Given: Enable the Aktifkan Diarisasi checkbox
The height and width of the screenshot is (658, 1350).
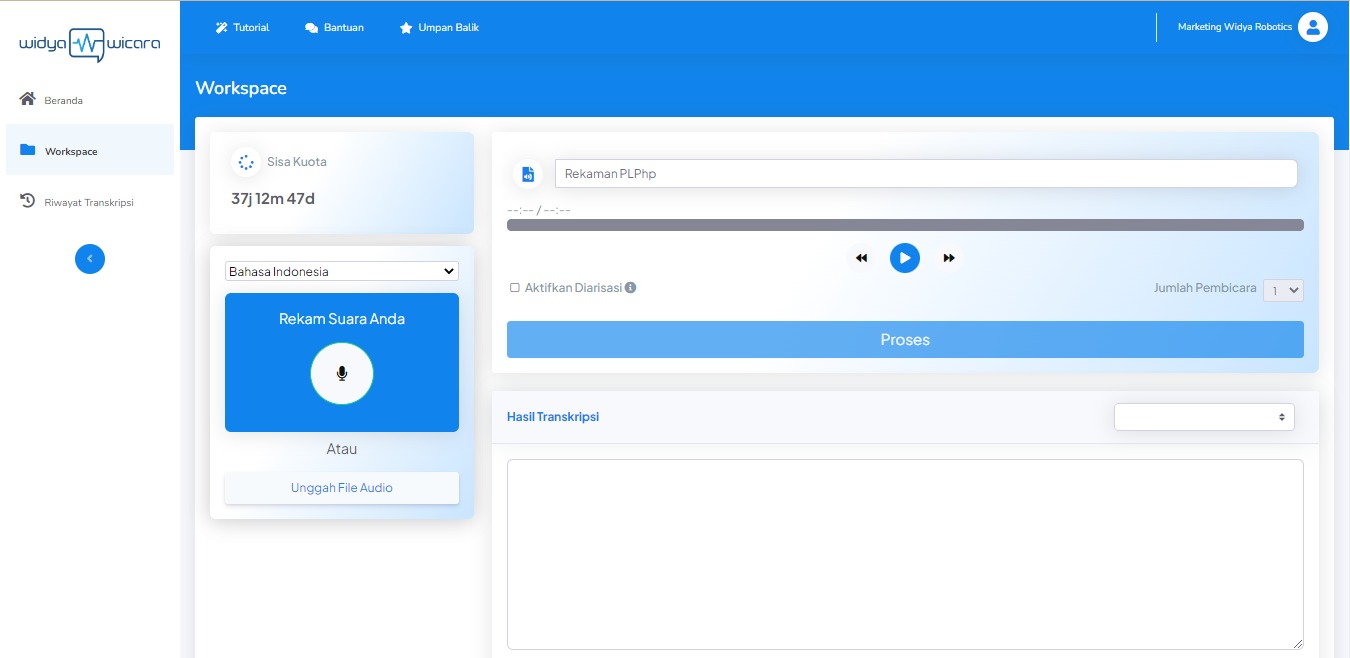Looking at the screenshot, I should coord(515,288).
